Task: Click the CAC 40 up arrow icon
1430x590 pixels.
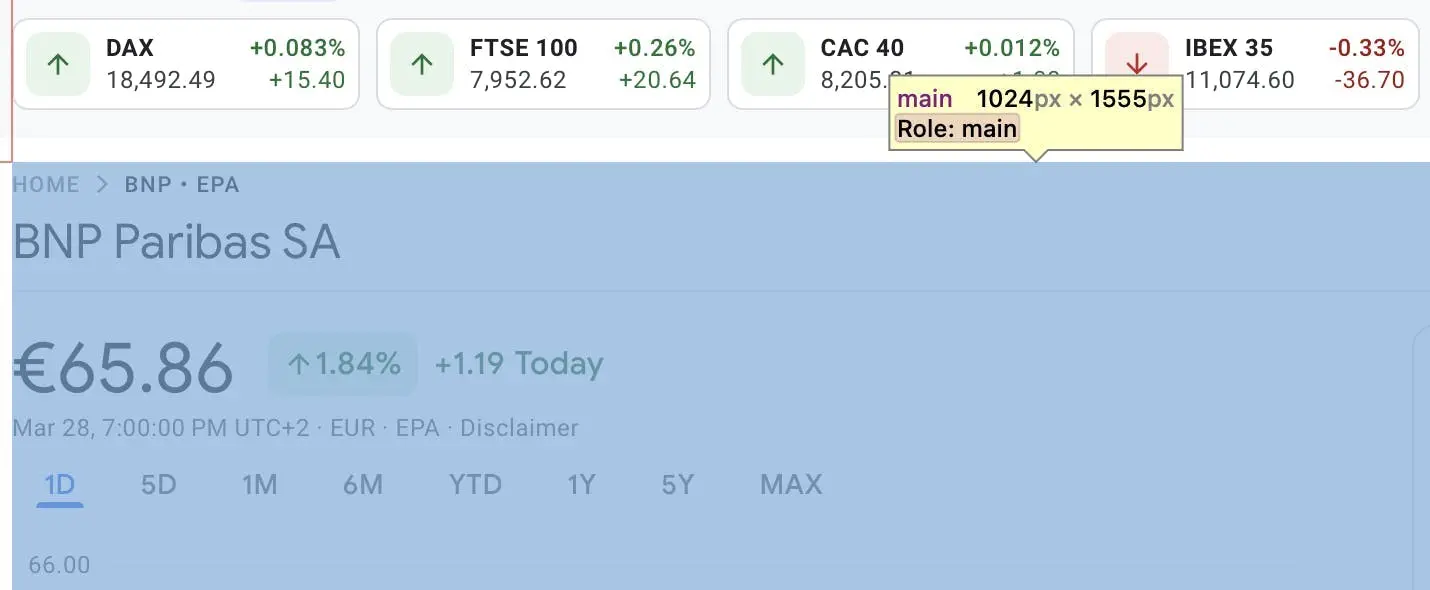Action: pyautogui.click(x=772, y=64)
